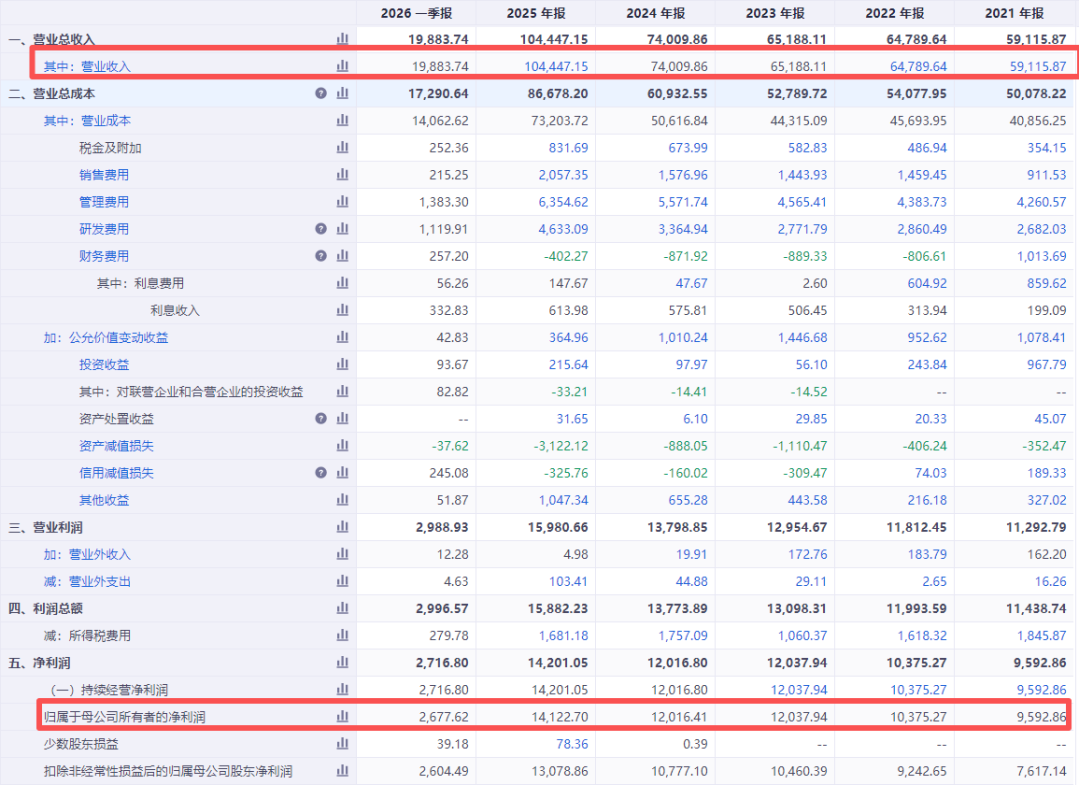Select 2026 一季报 净利润 value 2,716.80 in 五、净利润 row
1079x785 pixels.
pyautogui.click(x=442, y=663)
